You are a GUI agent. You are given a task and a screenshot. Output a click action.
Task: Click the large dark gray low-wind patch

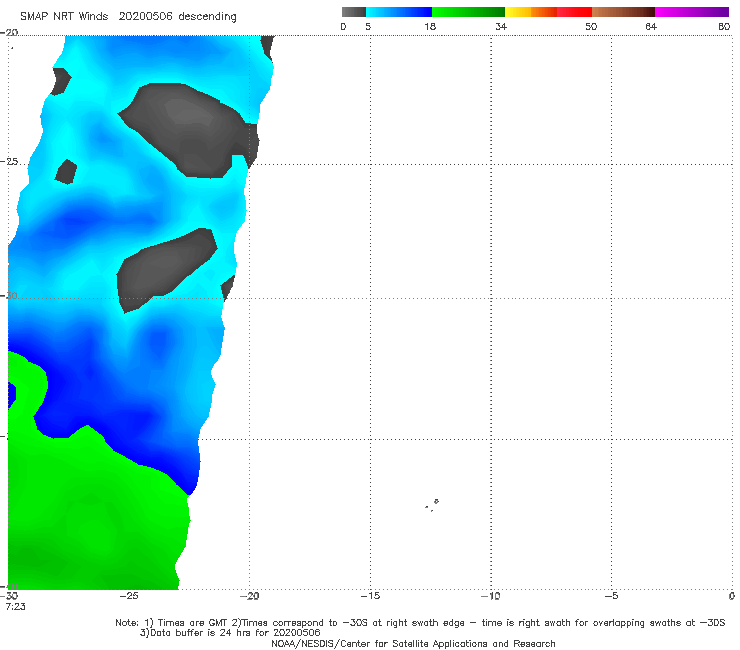coord(189,131)
